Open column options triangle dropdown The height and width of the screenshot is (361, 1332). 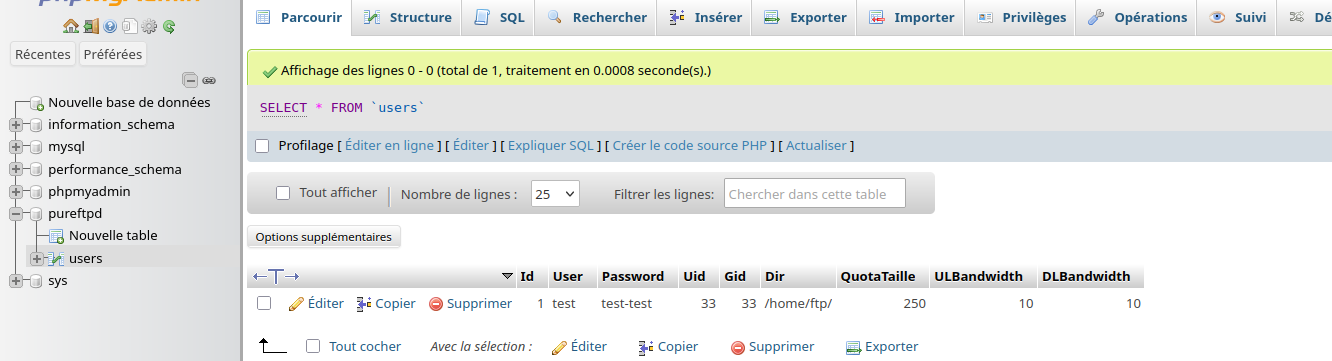[x=506, y=277]
